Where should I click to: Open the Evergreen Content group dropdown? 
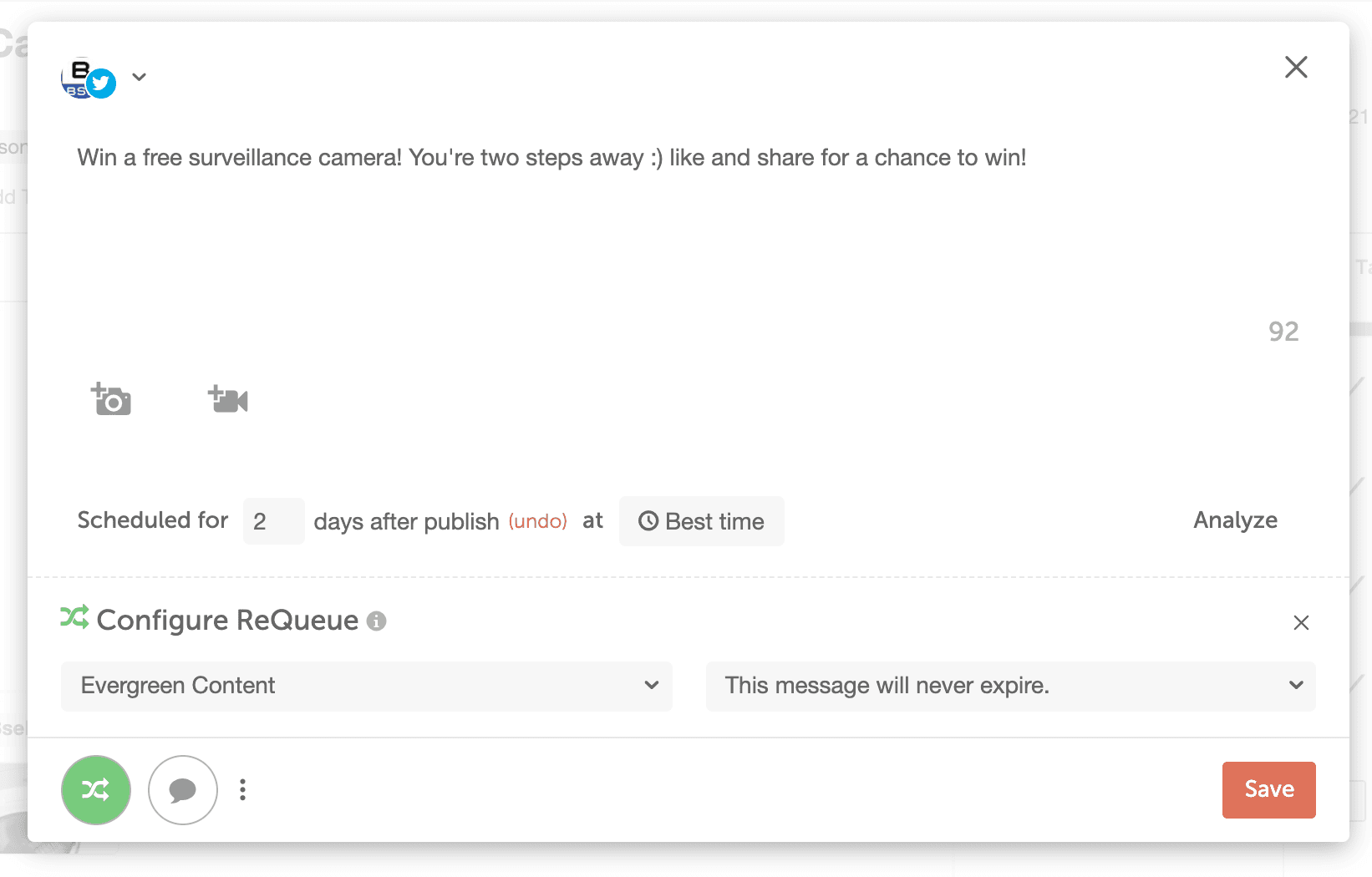[x=366, y=686]
